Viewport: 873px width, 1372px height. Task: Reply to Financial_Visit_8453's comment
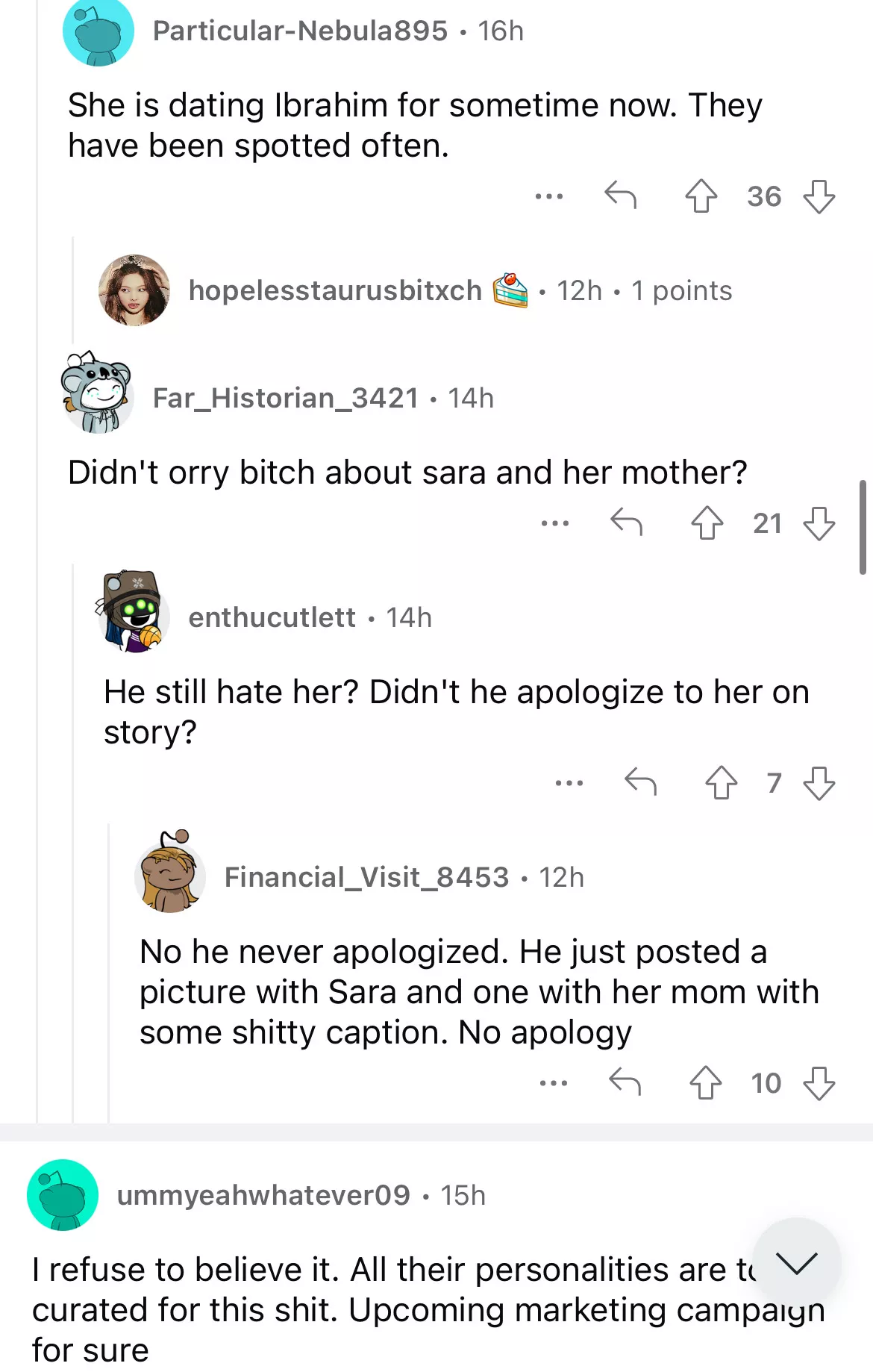click(x=625, y=1082)
